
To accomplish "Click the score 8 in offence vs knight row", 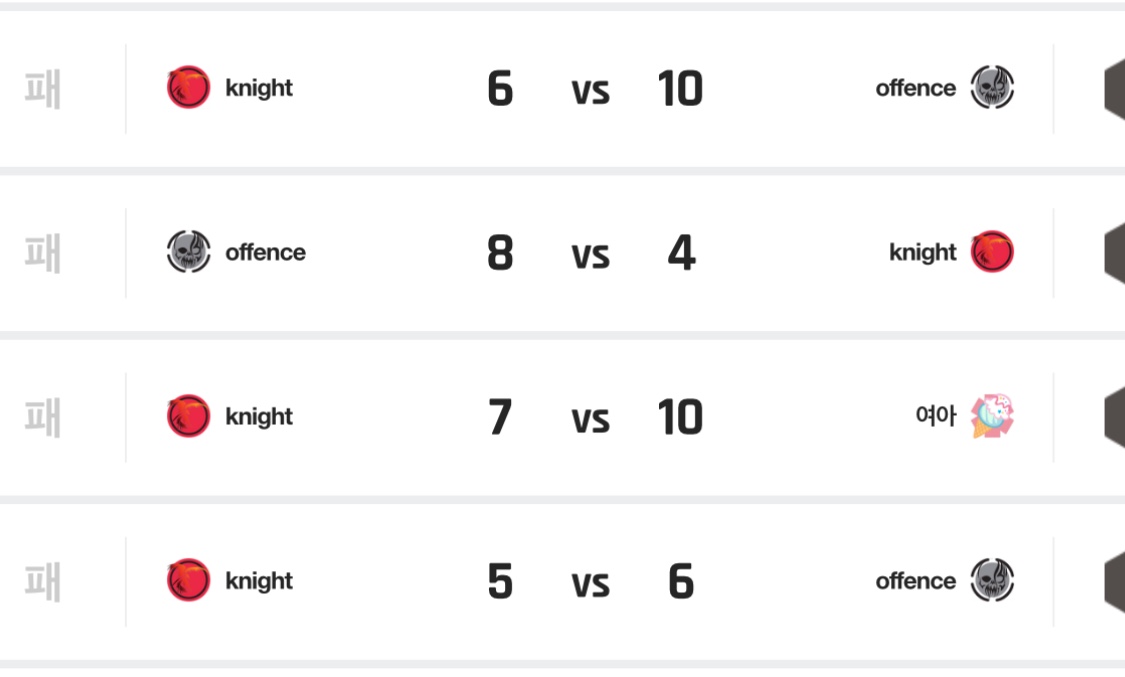I will [x=500, y=253].
